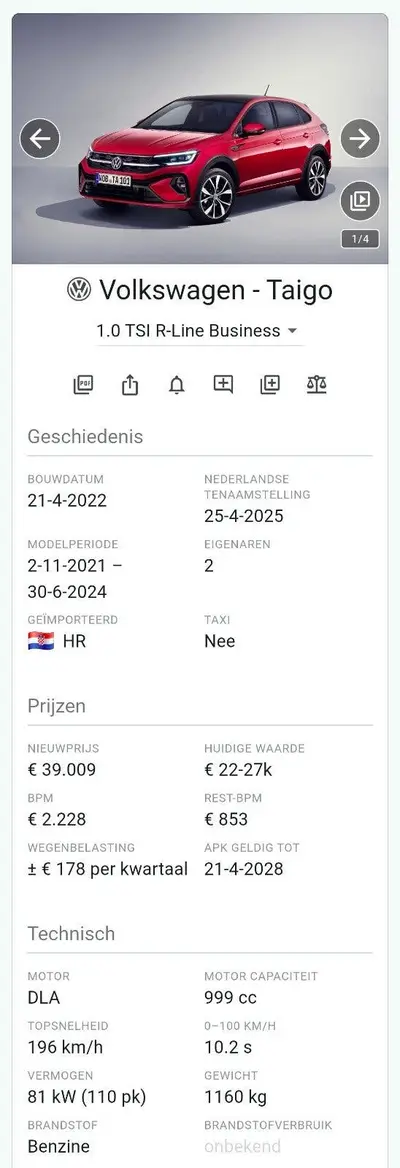Open the photo slideshow play icon
This screenshot has height=1168, width=400.
[360, 200]
